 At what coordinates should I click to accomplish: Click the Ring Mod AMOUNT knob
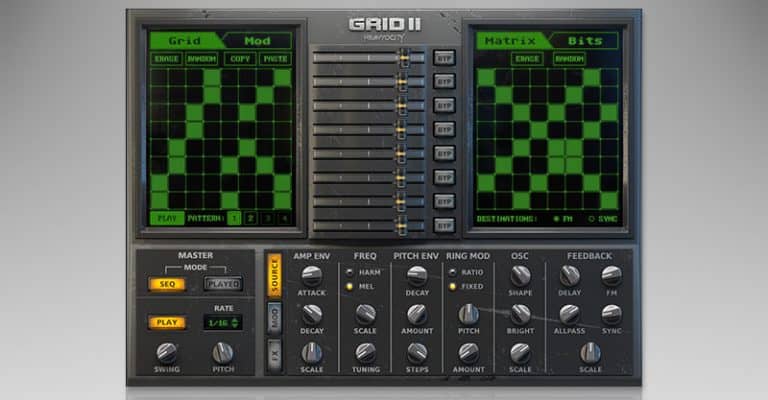469,353
